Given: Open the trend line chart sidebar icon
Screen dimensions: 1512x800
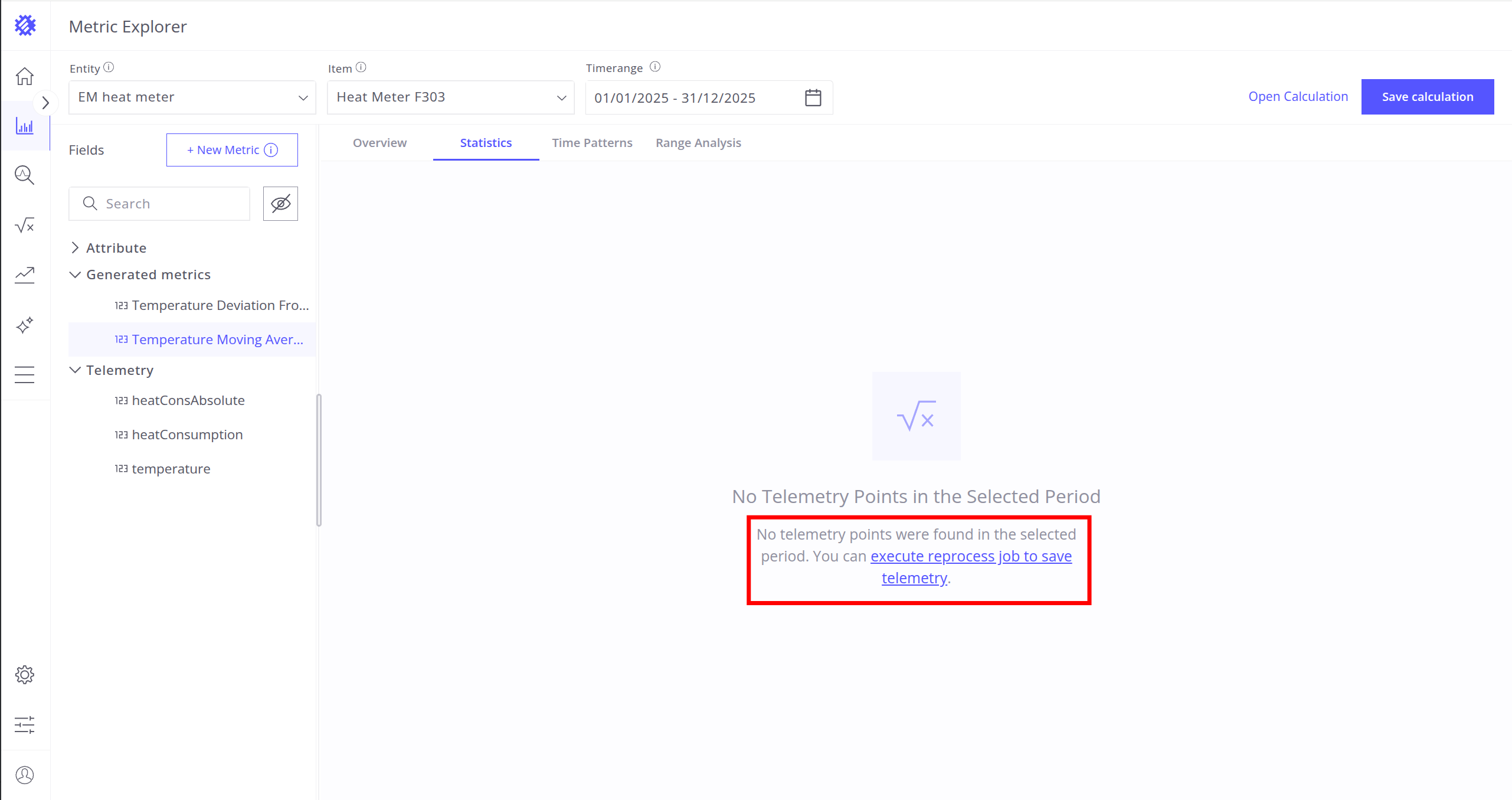Looking at the screenshot, I should coord(25,275).
